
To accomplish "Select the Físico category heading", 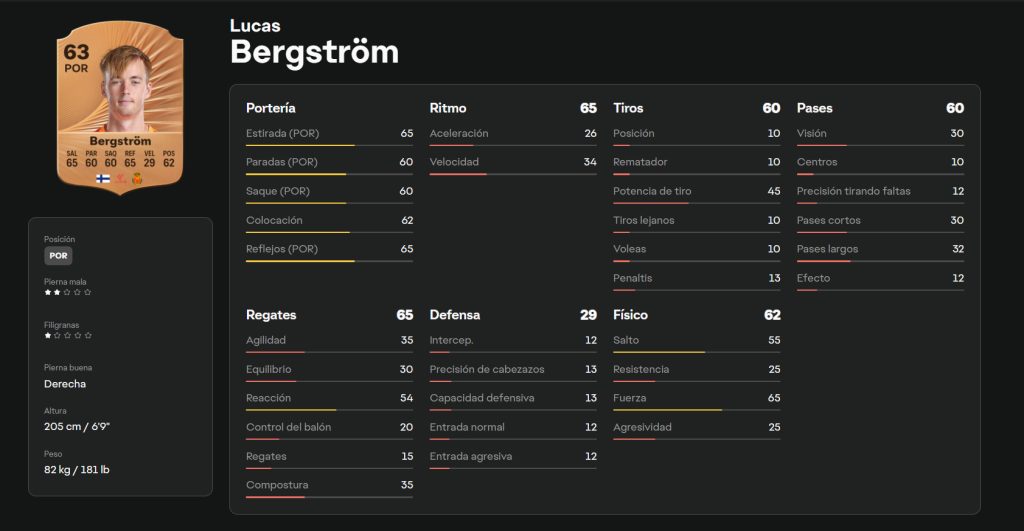I will point(630,315).
